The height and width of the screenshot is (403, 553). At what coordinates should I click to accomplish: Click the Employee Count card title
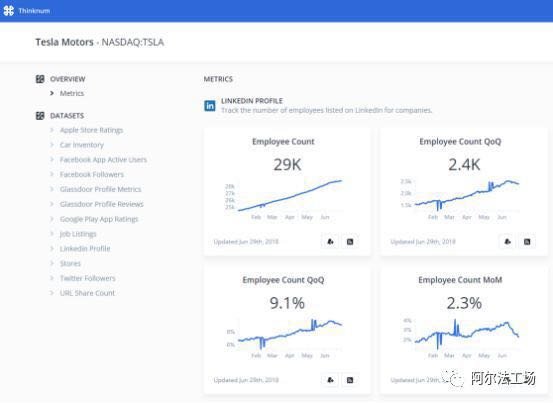tap(283, 142)
